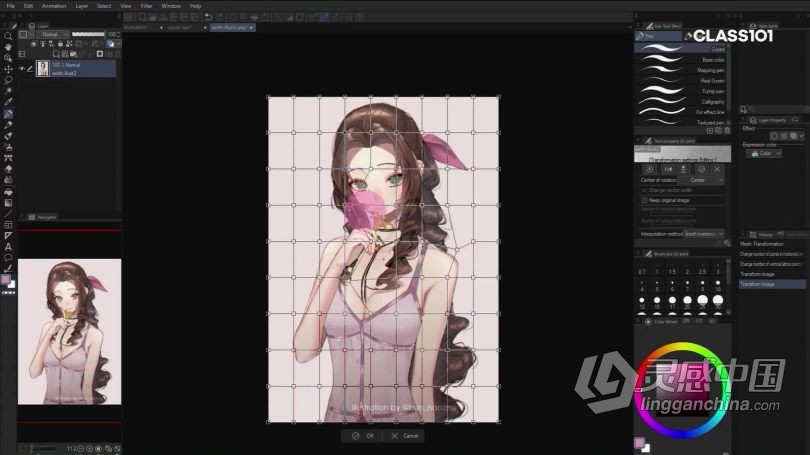Select the Airbrush tool
810x455 pixels.
tap(8, 147)
